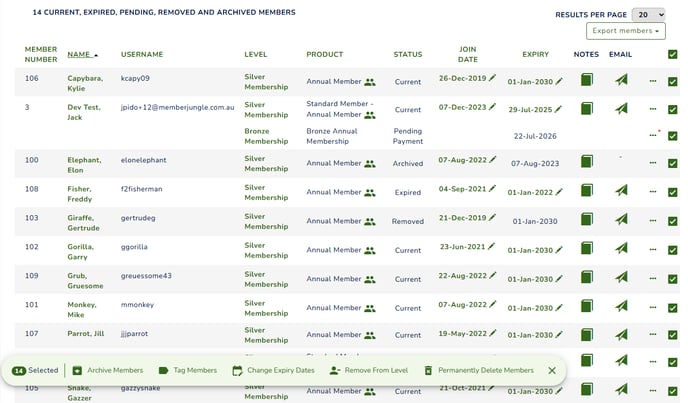Open the Export members dropdown
The width and height of the screenshot is (688, 403).
click(x=626, y=31)
